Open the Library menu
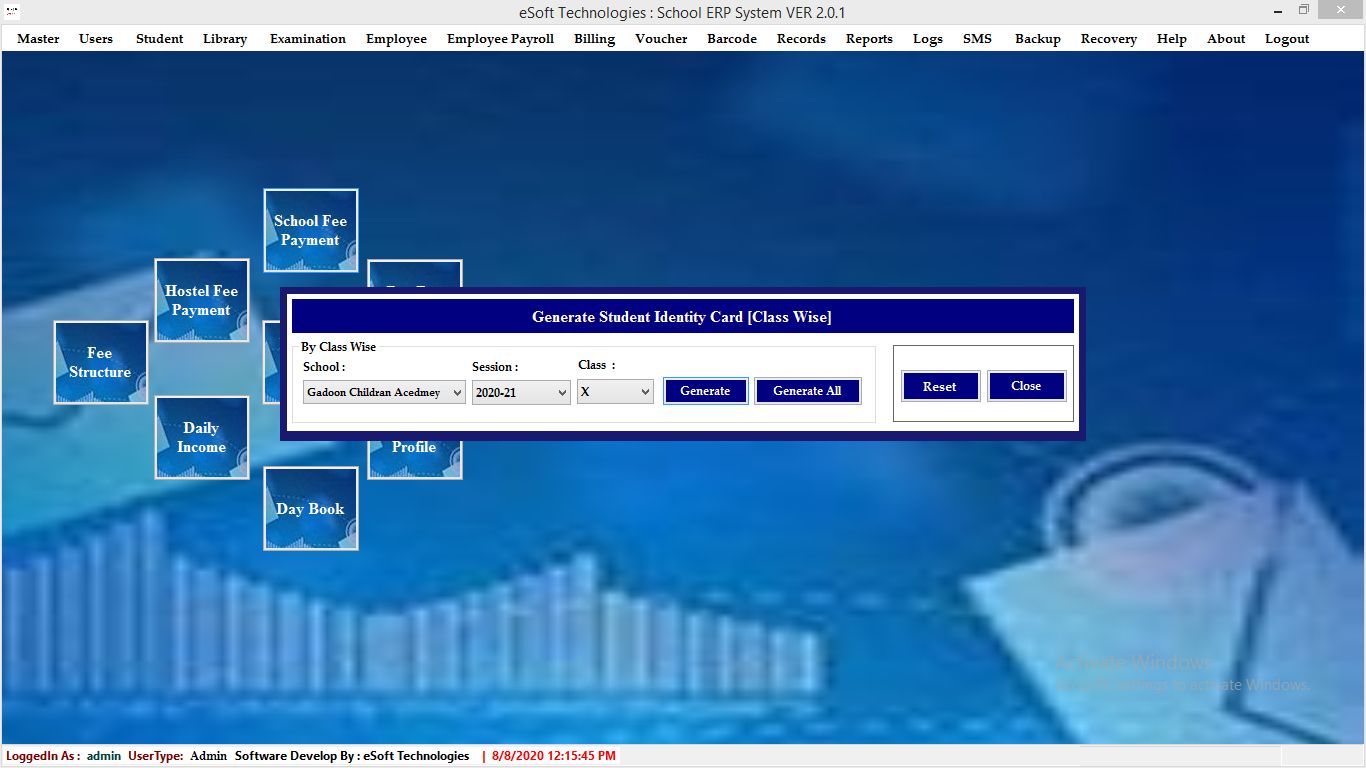 tap(225, 39)
